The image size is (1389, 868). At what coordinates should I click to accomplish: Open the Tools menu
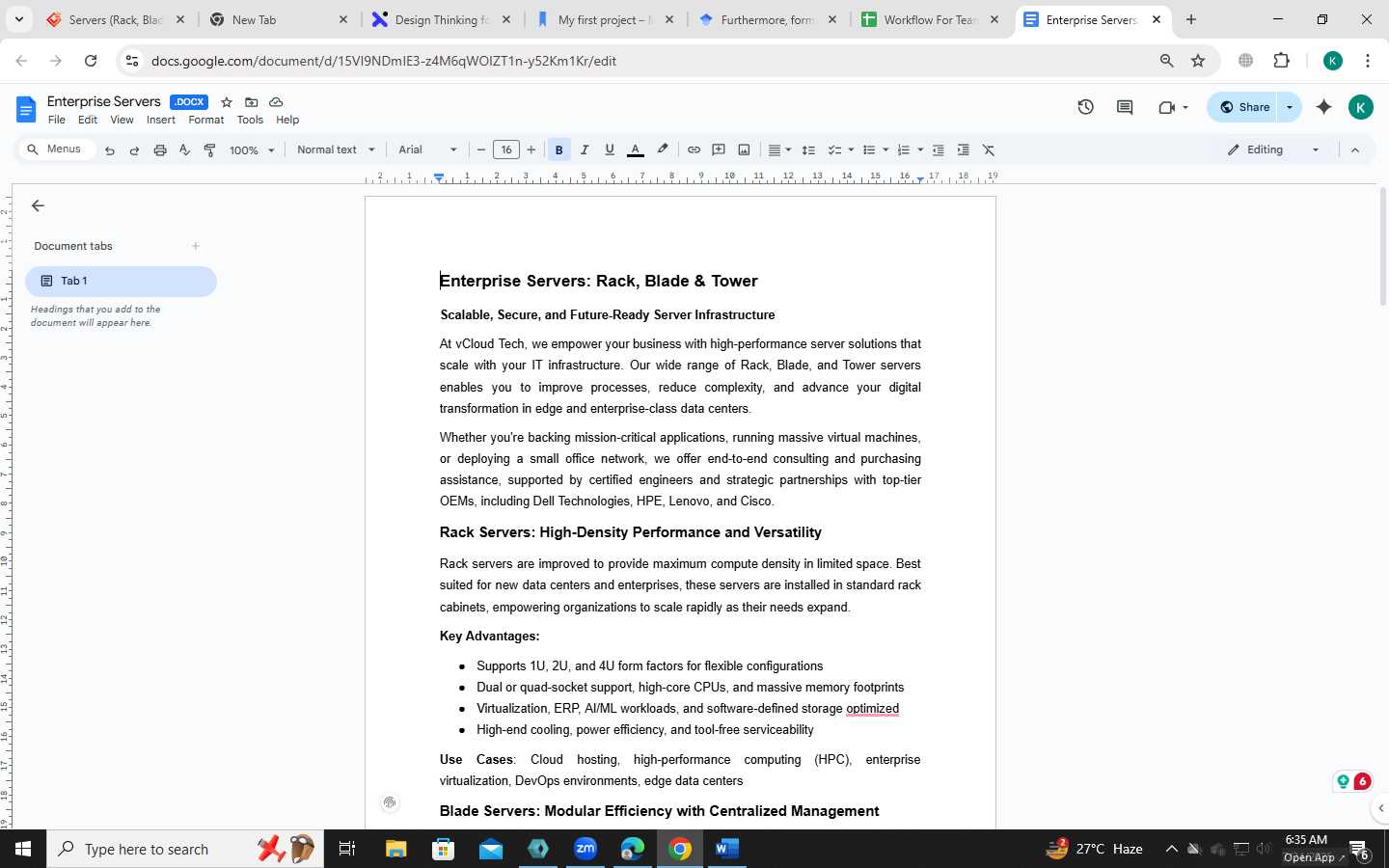(x=250, y=120)
